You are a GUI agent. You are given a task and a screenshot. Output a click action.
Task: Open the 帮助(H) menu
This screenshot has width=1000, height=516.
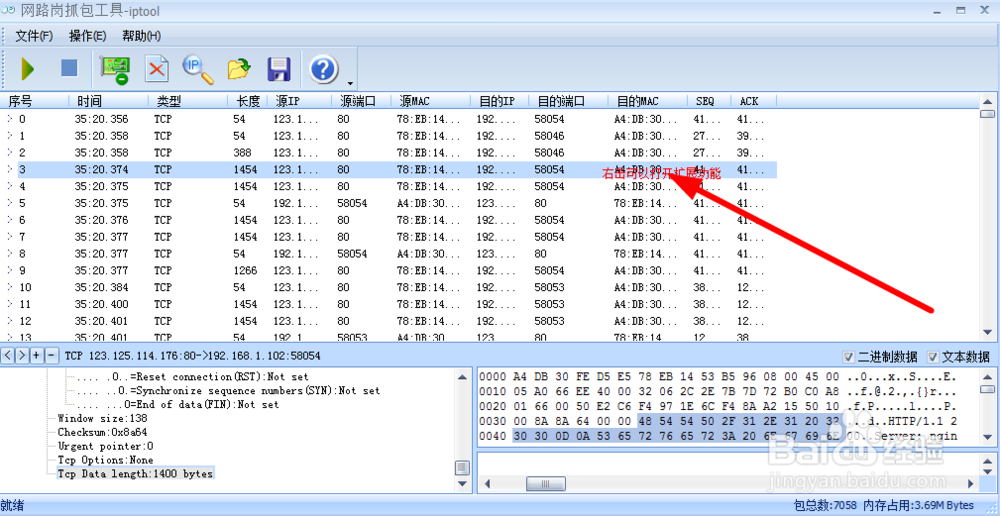click(141, 36)
